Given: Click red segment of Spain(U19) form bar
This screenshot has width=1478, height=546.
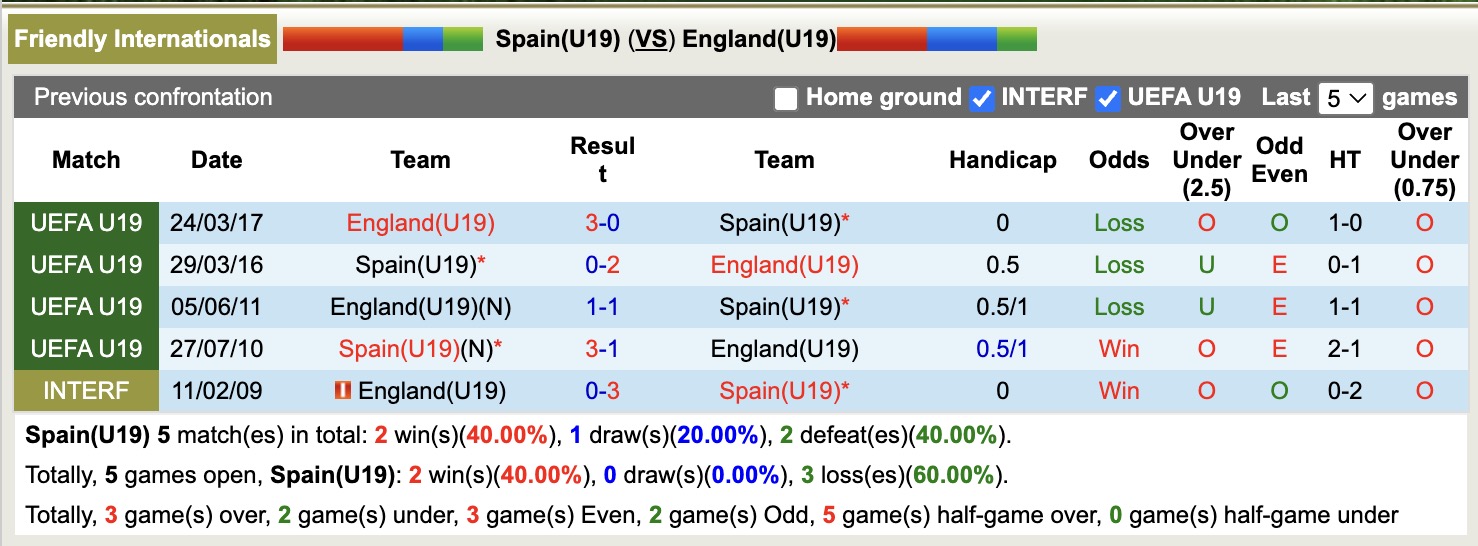Looking at the screenshot, I should (342, 39).
